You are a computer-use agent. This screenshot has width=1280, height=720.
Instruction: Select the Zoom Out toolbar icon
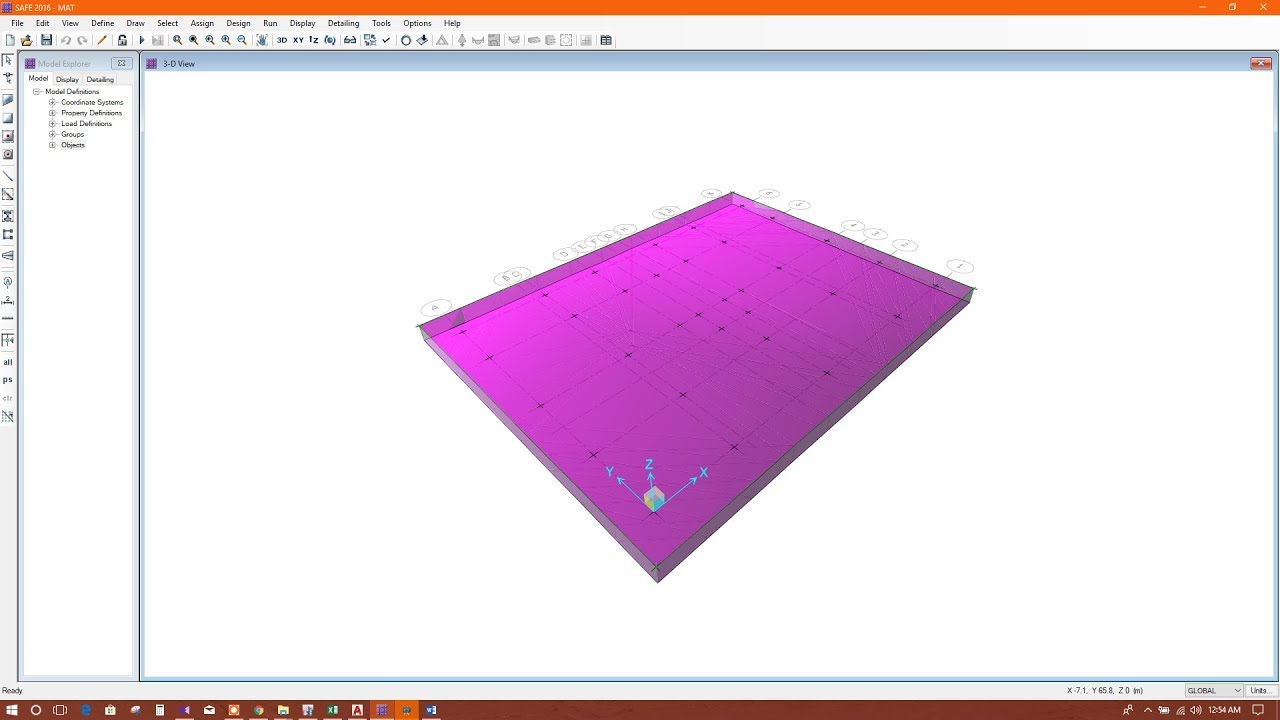coord(241,40)
